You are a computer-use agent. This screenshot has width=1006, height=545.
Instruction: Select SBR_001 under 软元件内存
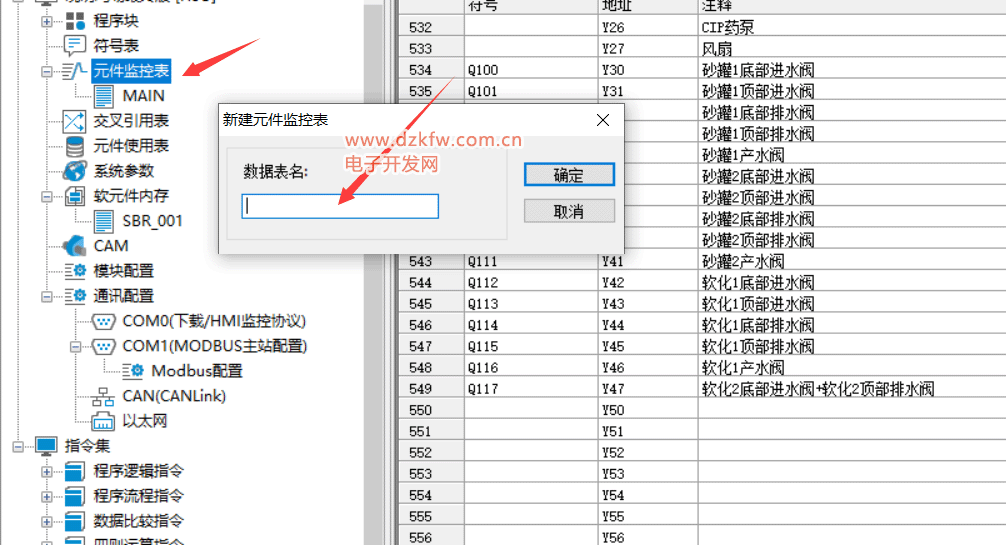(x=152, y=221)
